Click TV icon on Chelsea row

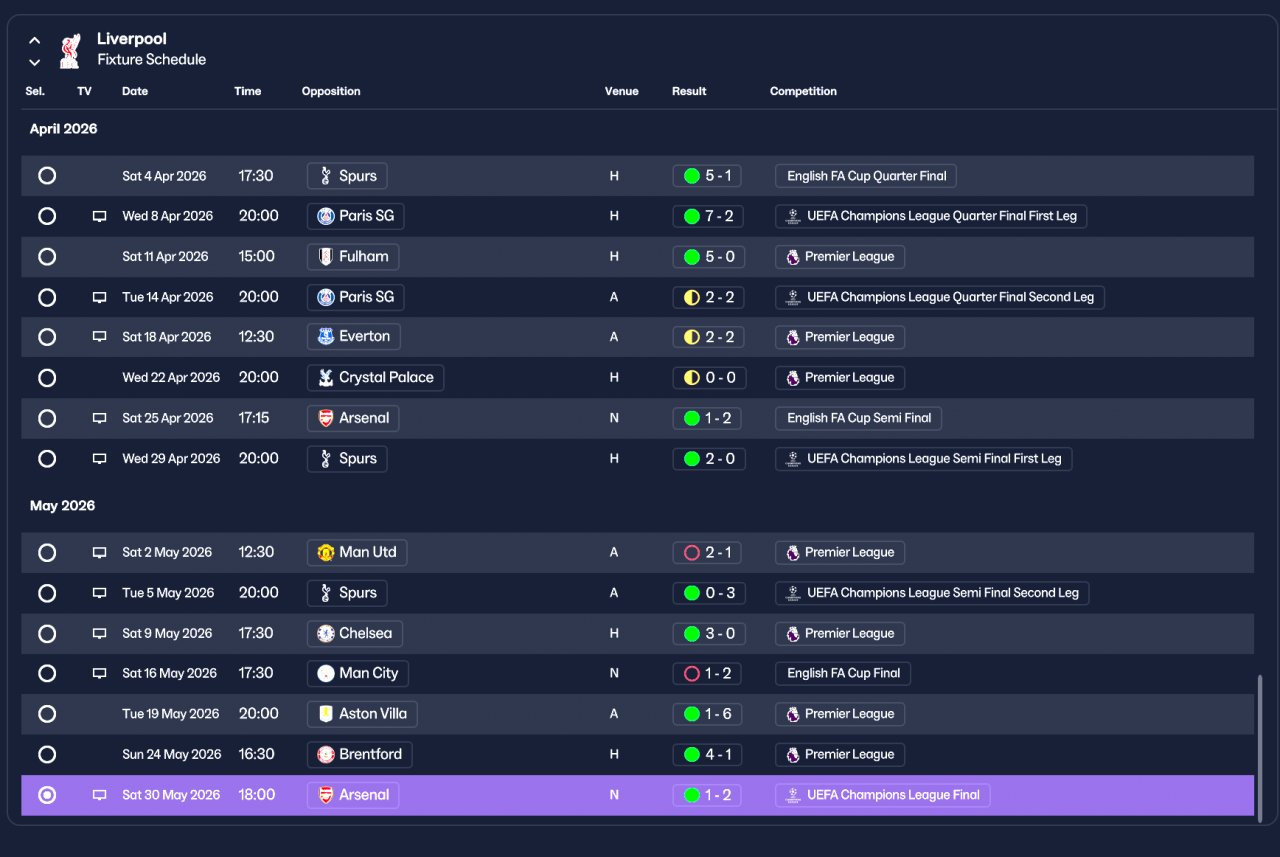[x=99, y=633]
